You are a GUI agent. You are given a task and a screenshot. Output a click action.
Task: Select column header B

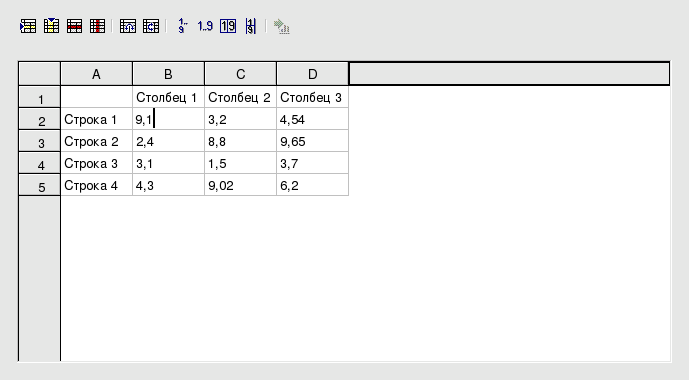168,74
